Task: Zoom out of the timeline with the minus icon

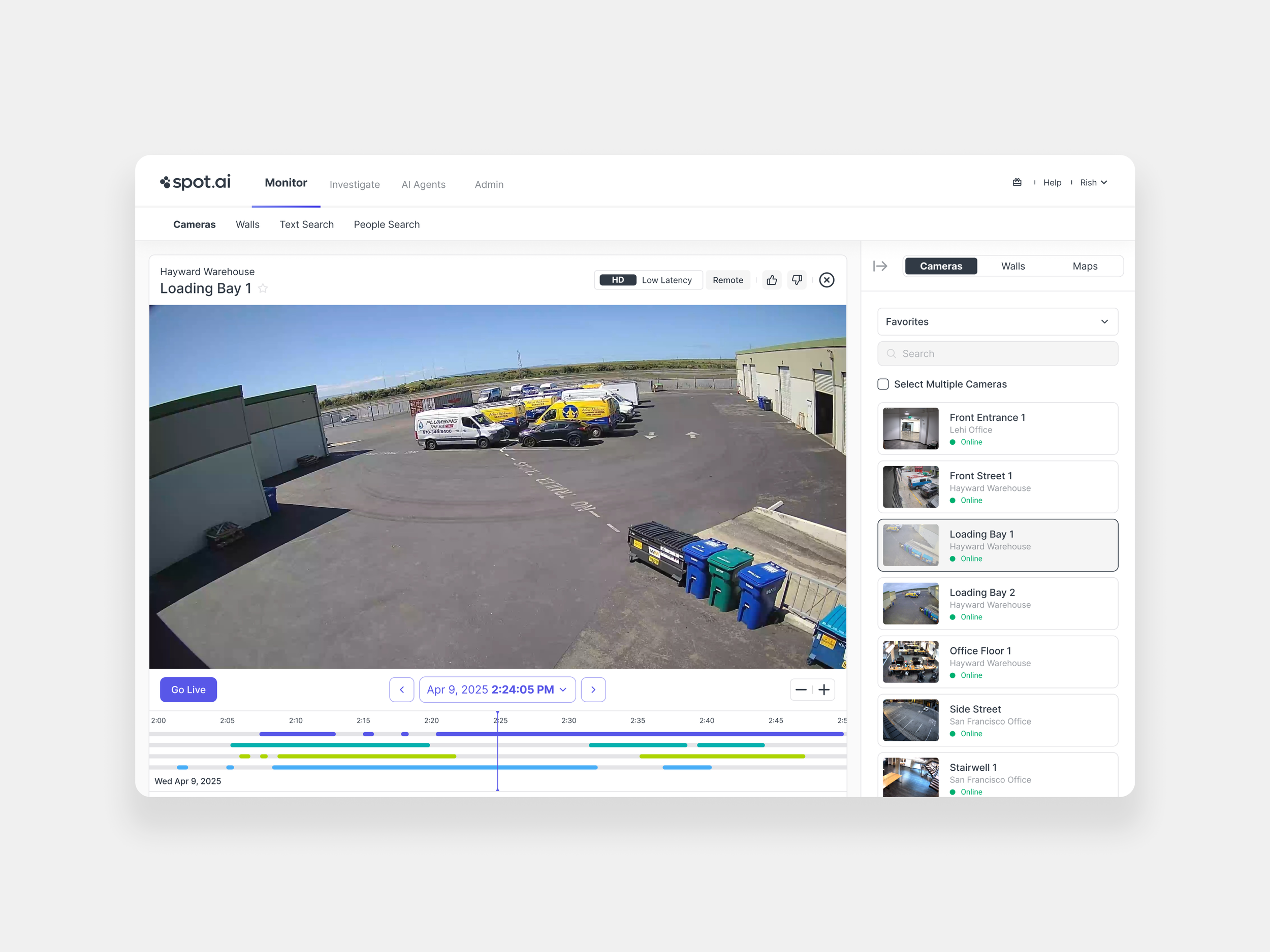Action: tap(802, 689)
